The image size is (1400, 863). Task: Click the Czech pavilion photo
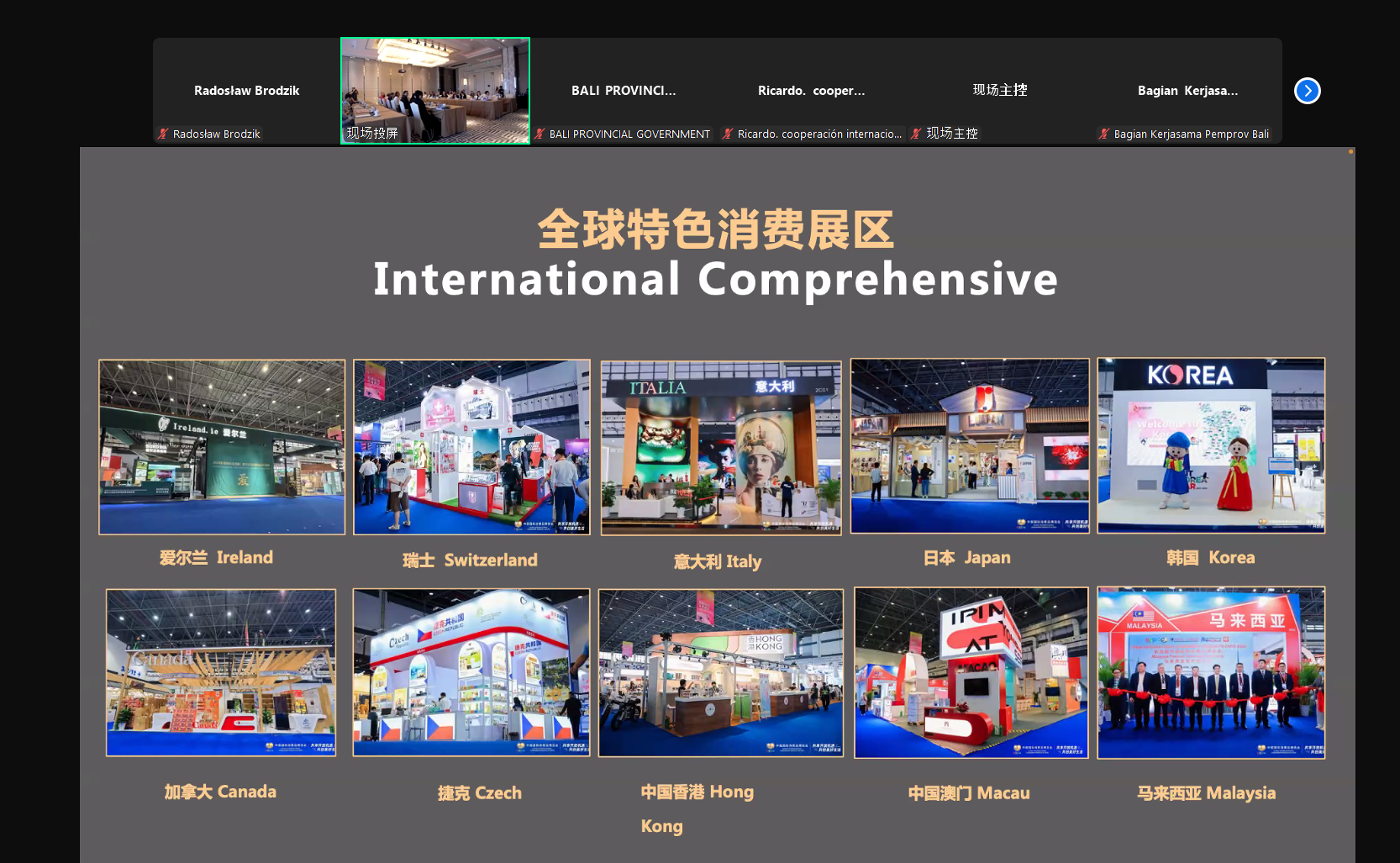(x=471, y=672)
